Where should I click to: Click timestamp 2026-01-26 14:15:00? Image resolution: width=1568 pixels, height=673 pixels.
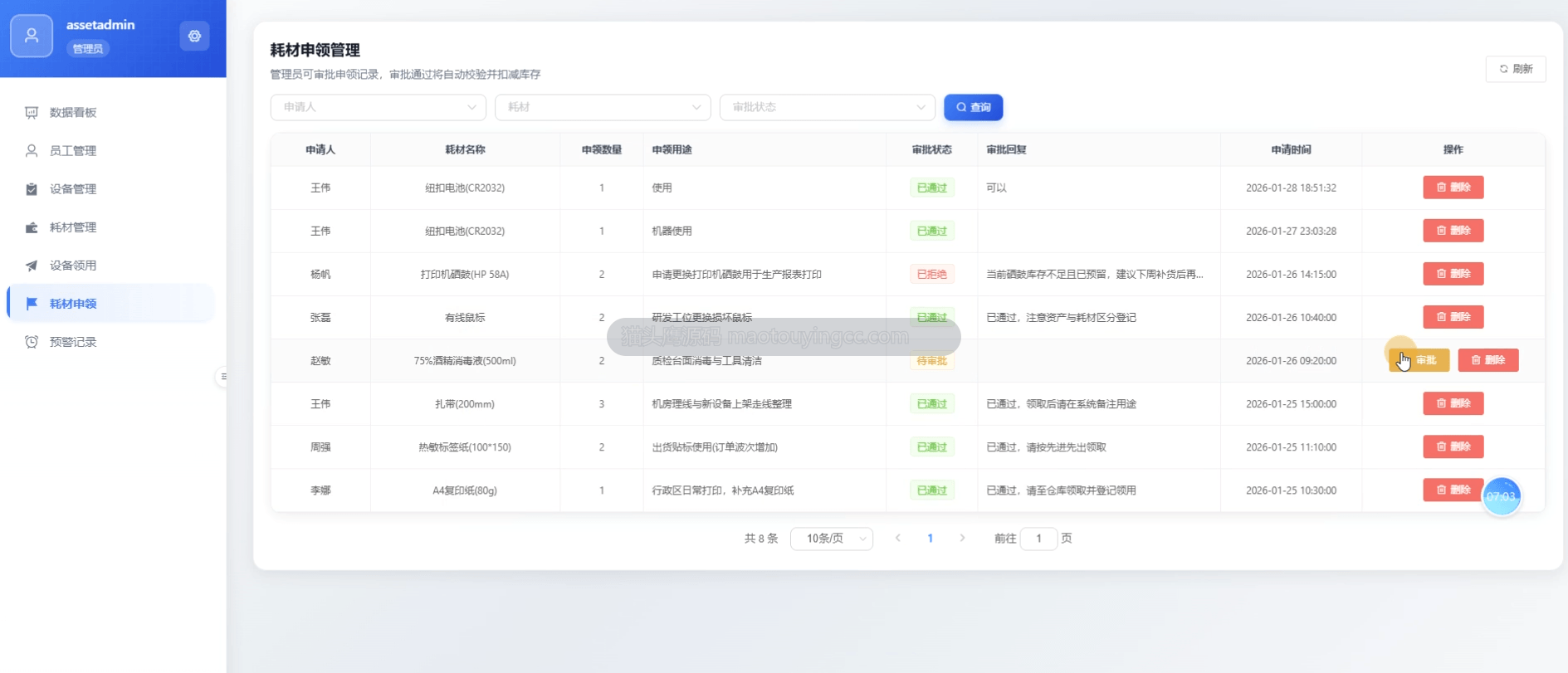pyautogui.click(x=1291, y=275)
